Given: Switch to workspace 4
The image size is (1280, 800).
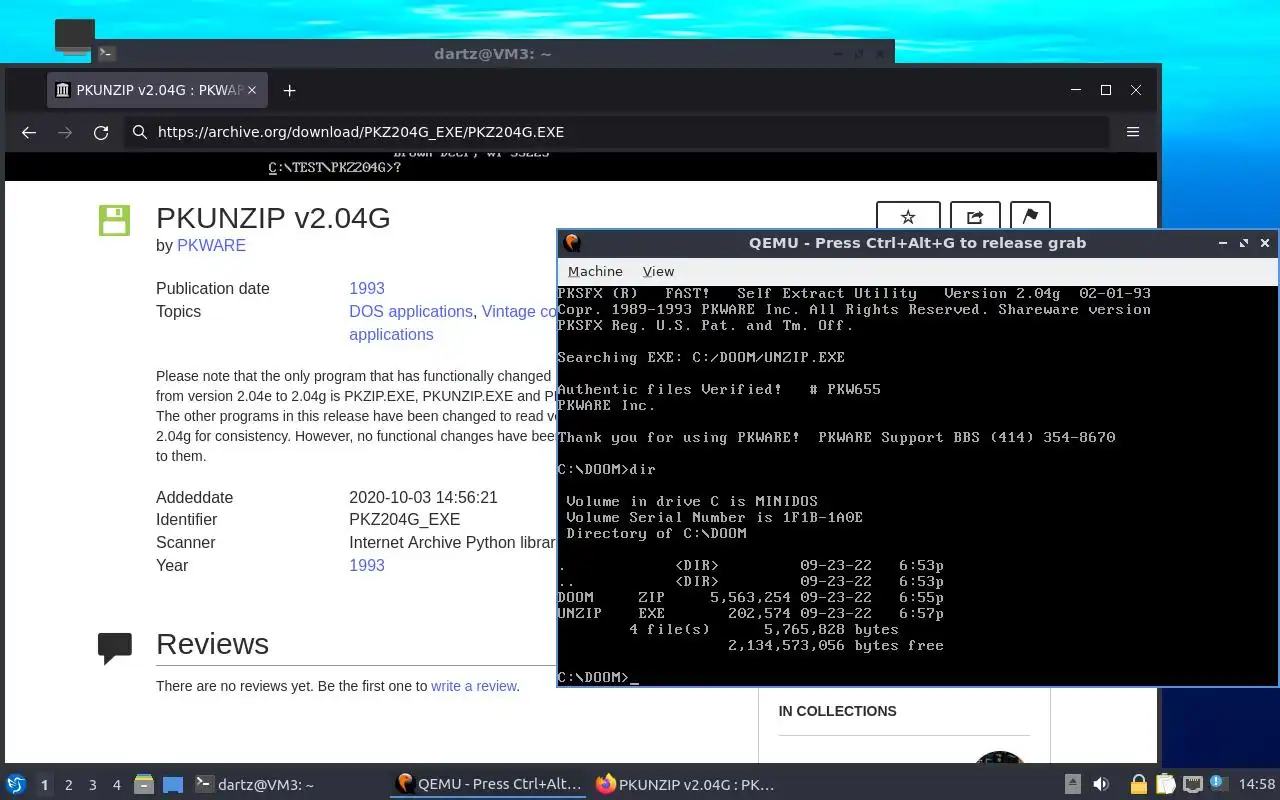Looking at the screenshot, I should [117, 785].
